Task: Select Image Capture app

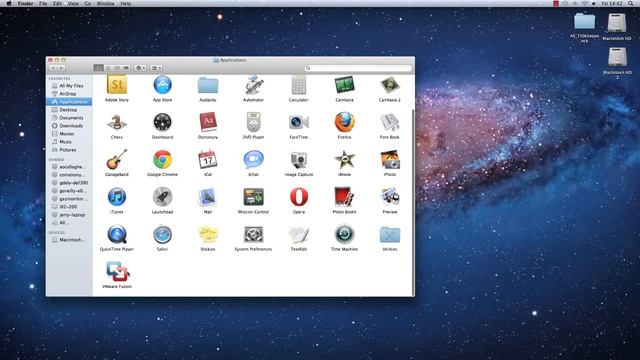Action: click(x=299, y=160)
